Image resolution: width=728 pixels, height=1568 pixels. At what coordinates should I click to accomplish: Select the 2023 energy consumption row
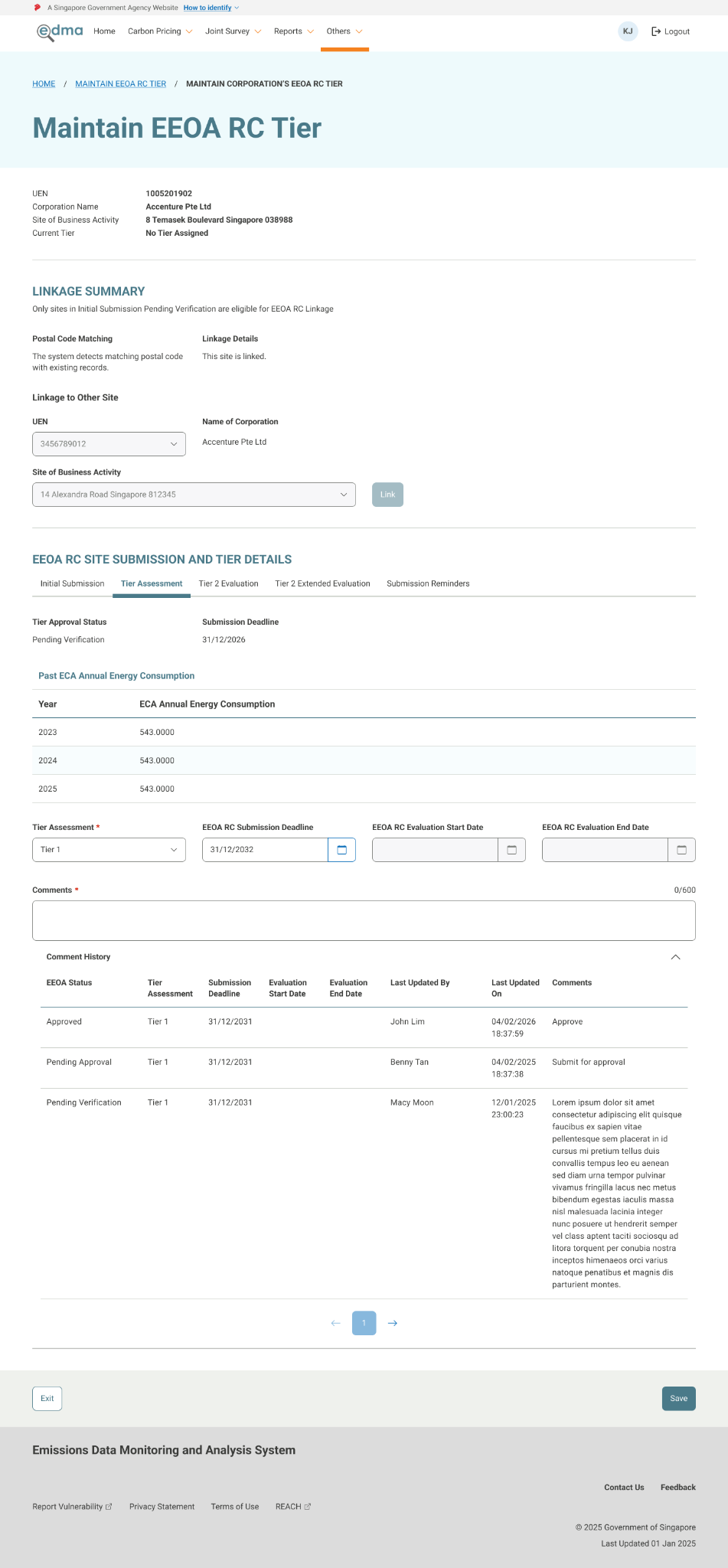click(x=364, y=732)
